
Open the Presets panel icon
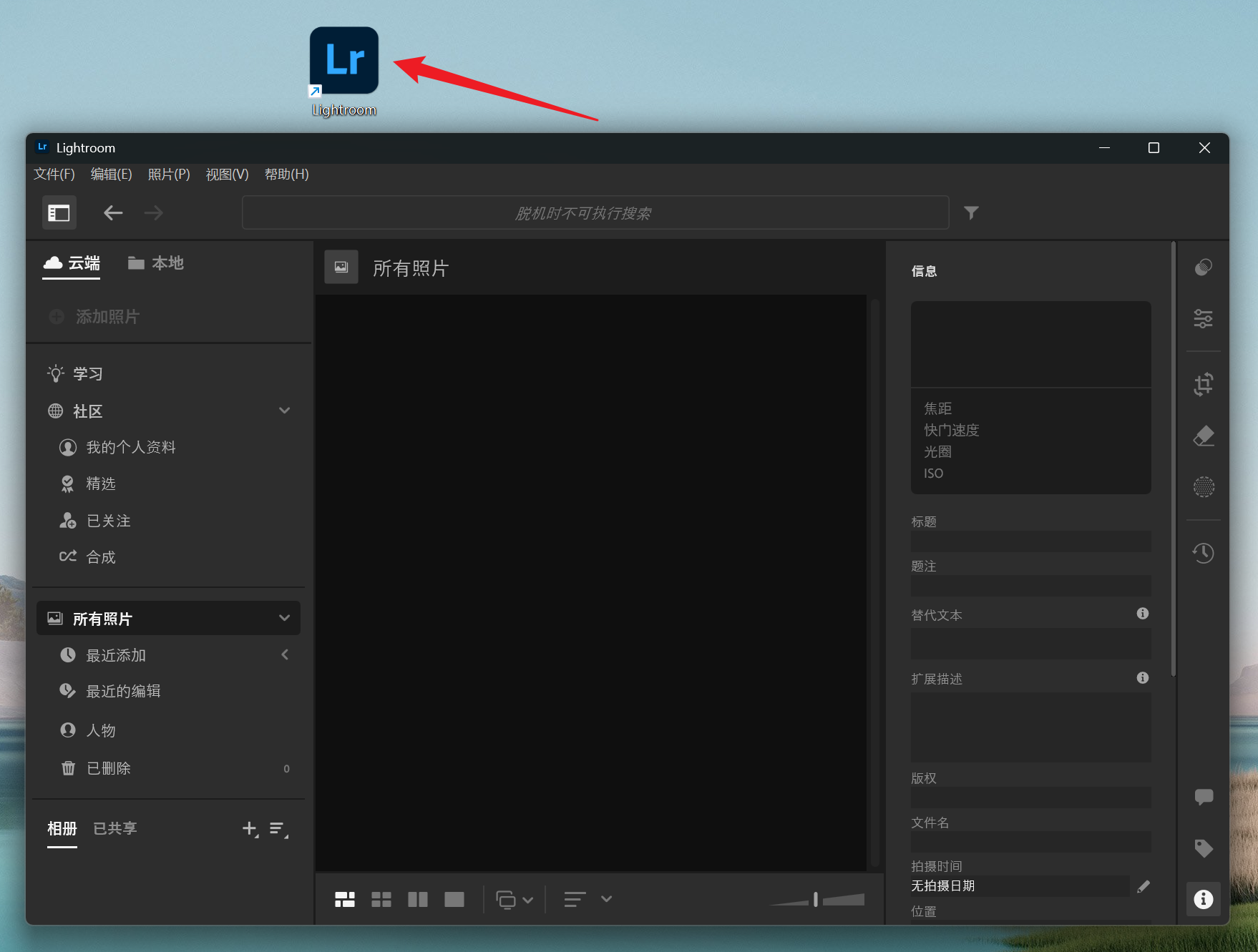1204,268
